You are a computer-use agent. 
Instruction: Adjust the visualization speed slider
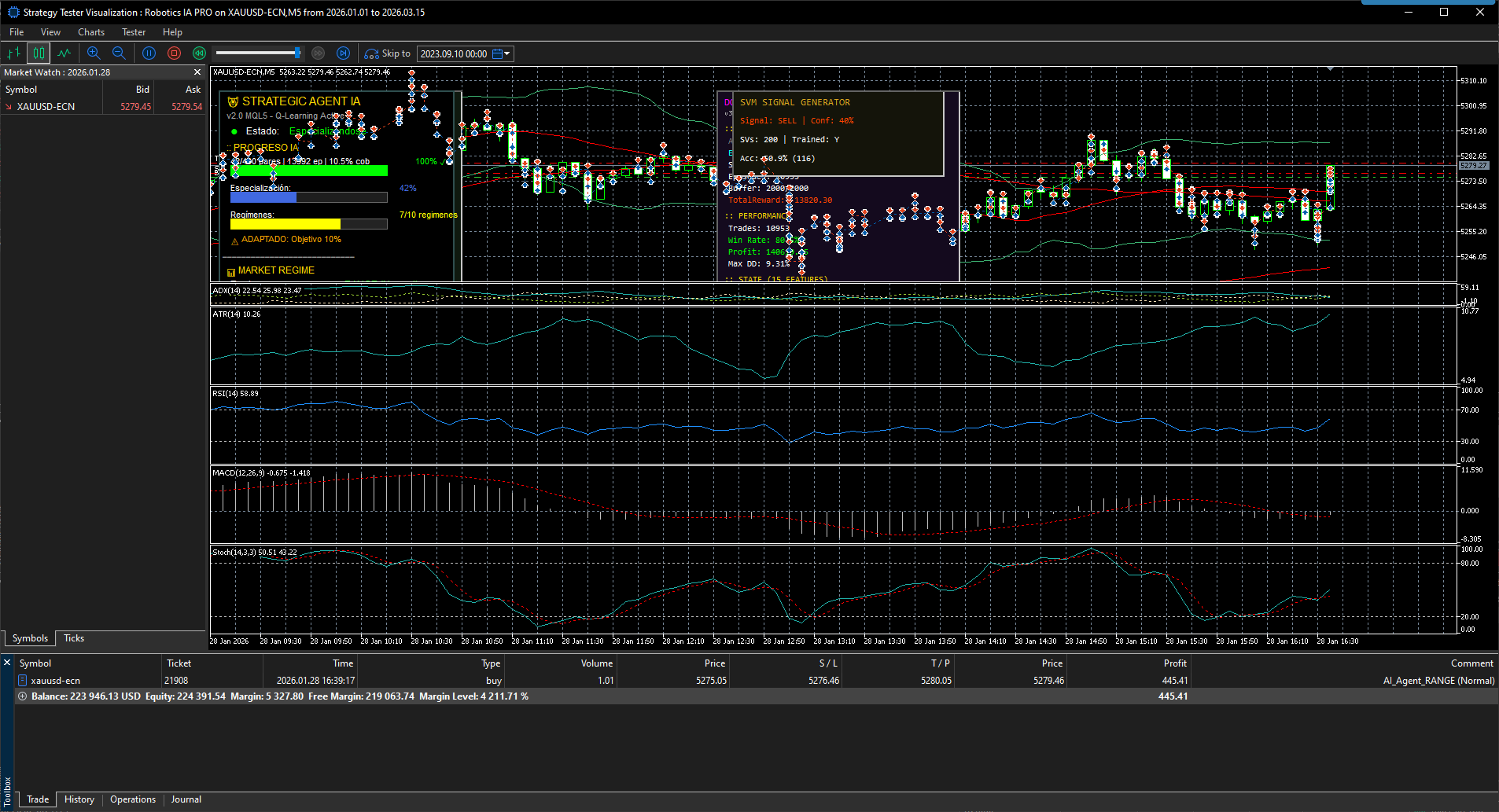(x=297, y=53)
